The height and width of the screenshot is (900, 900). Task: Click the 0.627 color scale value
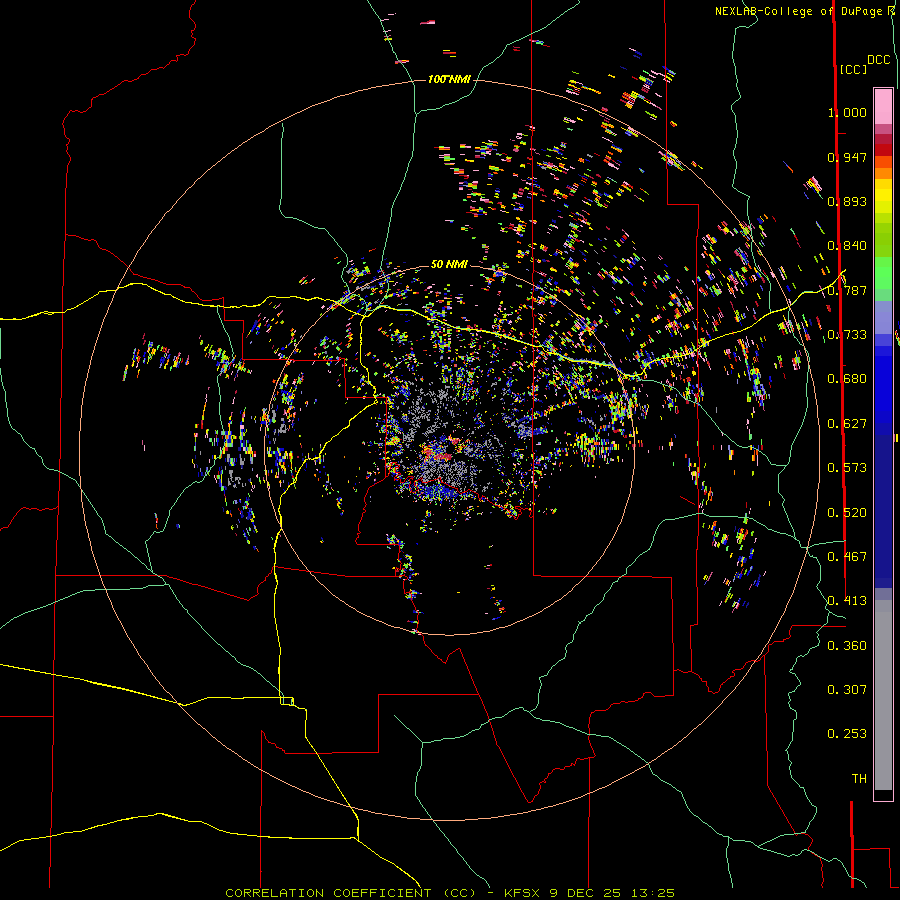click(x=847, y=424)
